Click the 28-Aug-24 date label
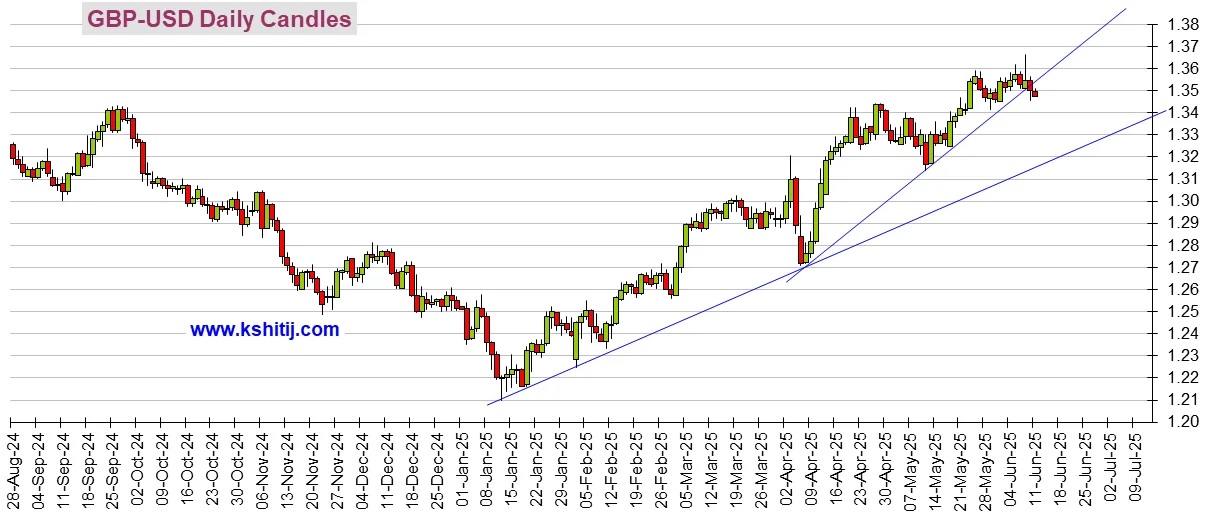1217x526 pixels. tap(12, 469)
